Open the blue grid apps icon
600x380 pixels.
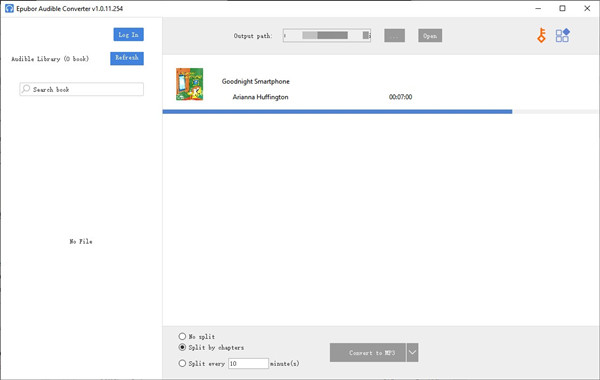click(562, 35)
